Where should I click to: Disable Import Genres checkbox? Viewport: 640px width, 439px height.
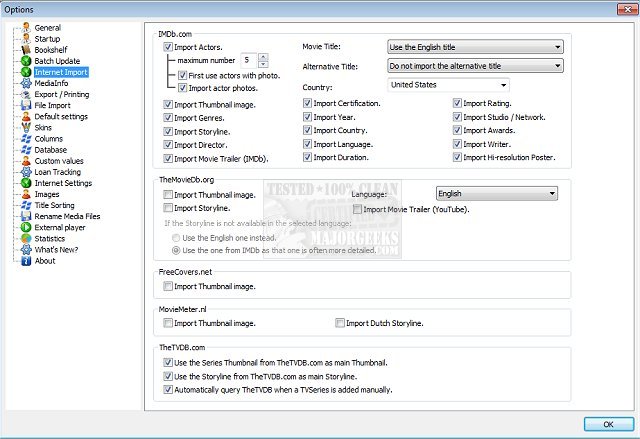point(168,118)
